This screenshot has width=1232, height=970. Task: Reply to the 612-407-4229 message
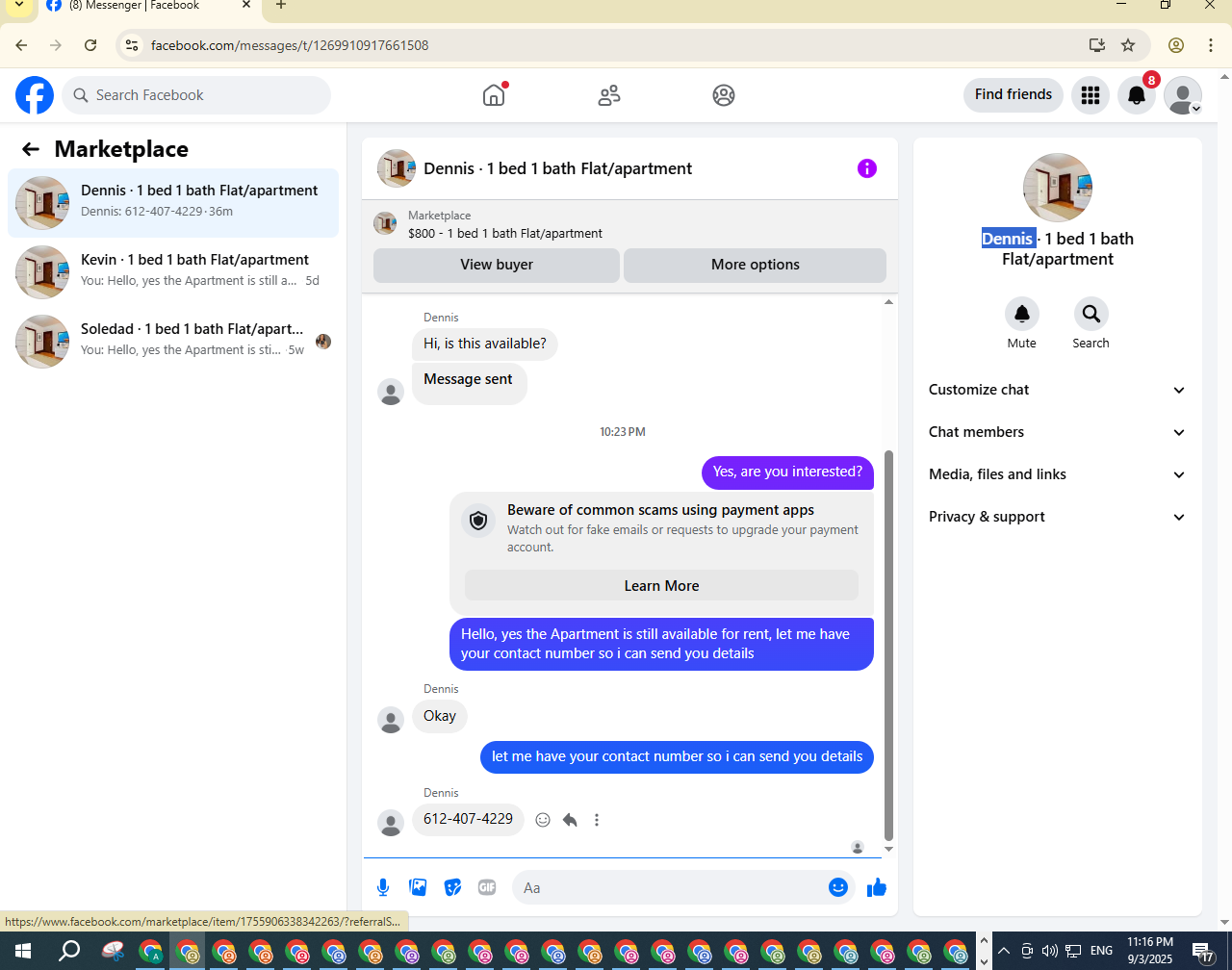pyautogui.click(x=570, y=820)
